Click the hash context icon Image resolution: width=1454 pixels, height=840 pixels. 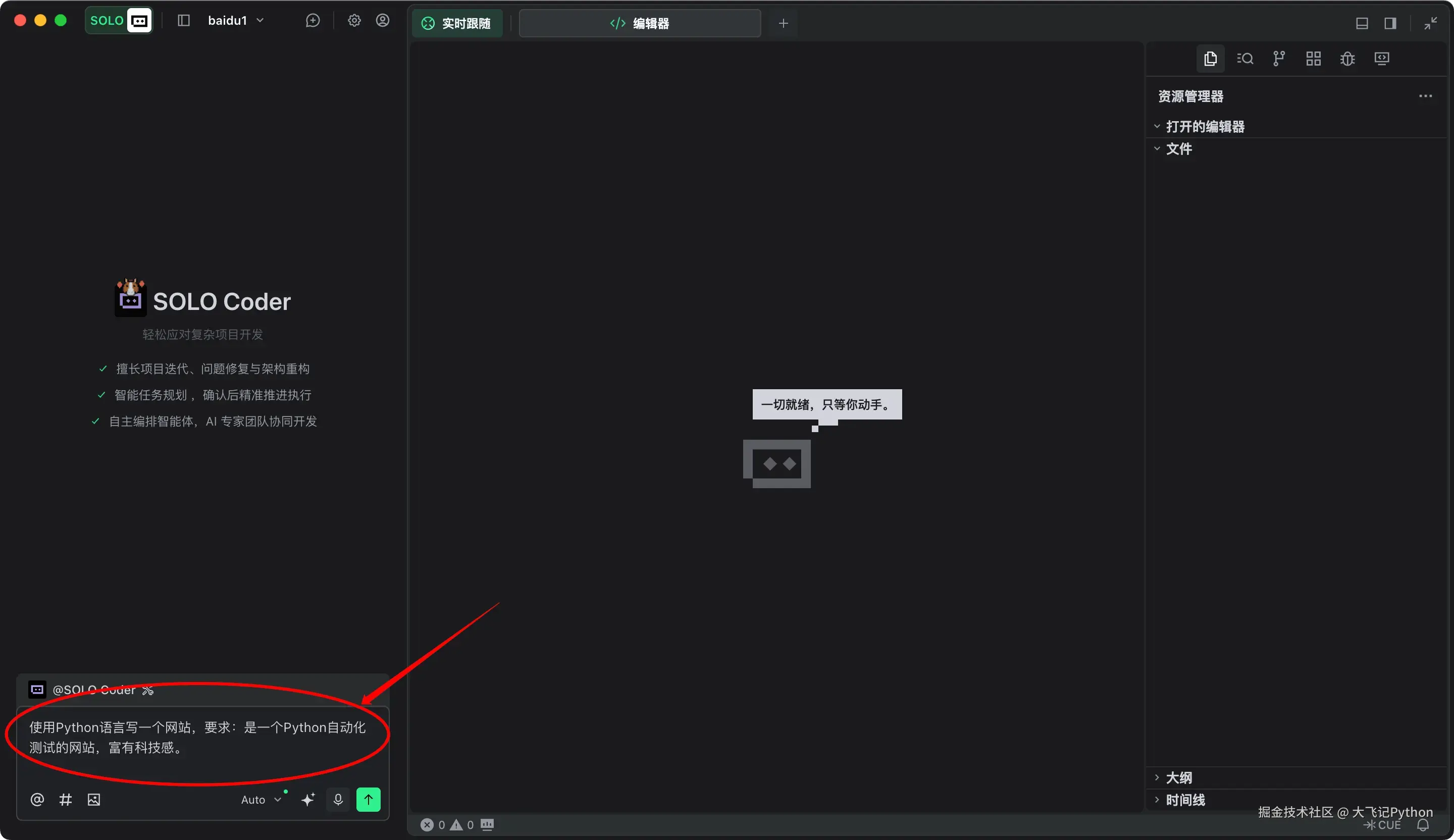click(x=65, y=800)
